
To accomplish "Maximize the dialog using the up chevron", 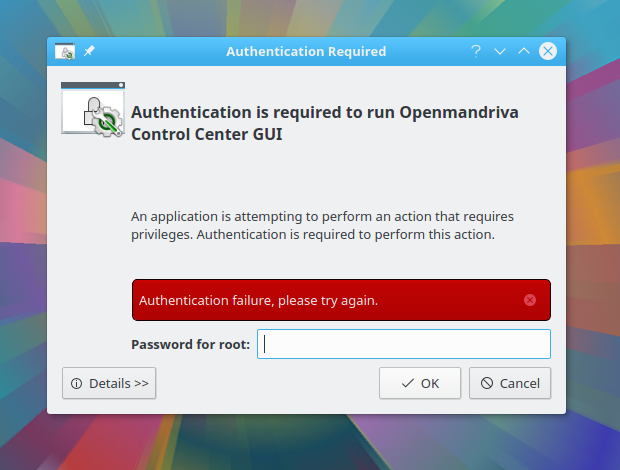I will tap(524, 51).
